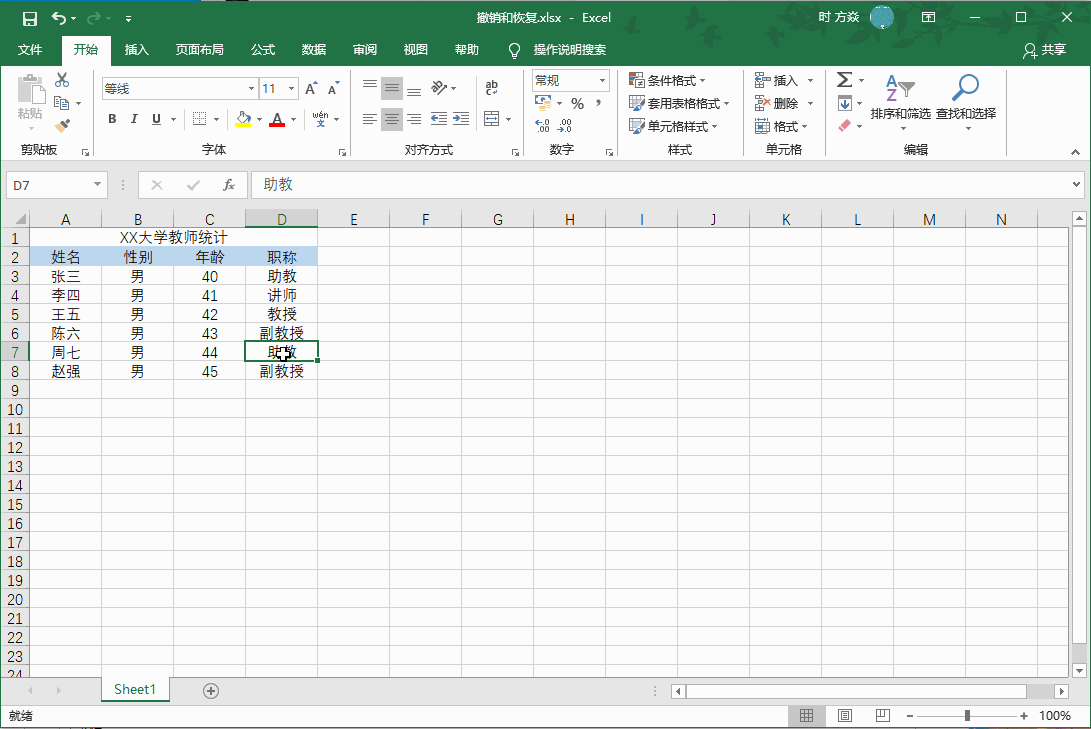
Task: Select the Sheet1 tab
Action: point(135,689)
